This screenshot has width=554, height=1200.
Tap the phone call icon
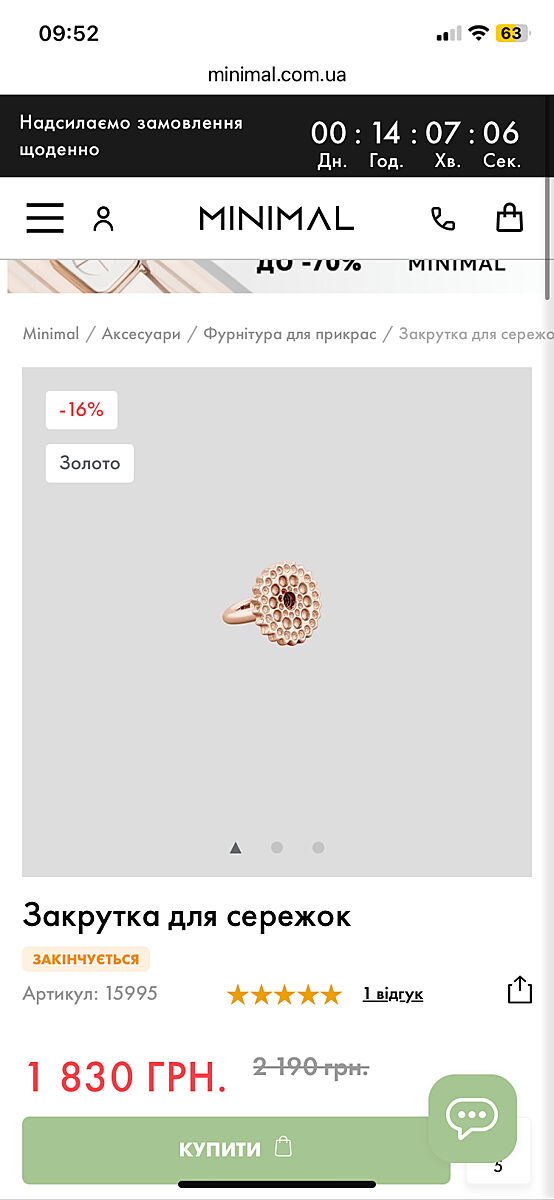[x=442, y=218]
